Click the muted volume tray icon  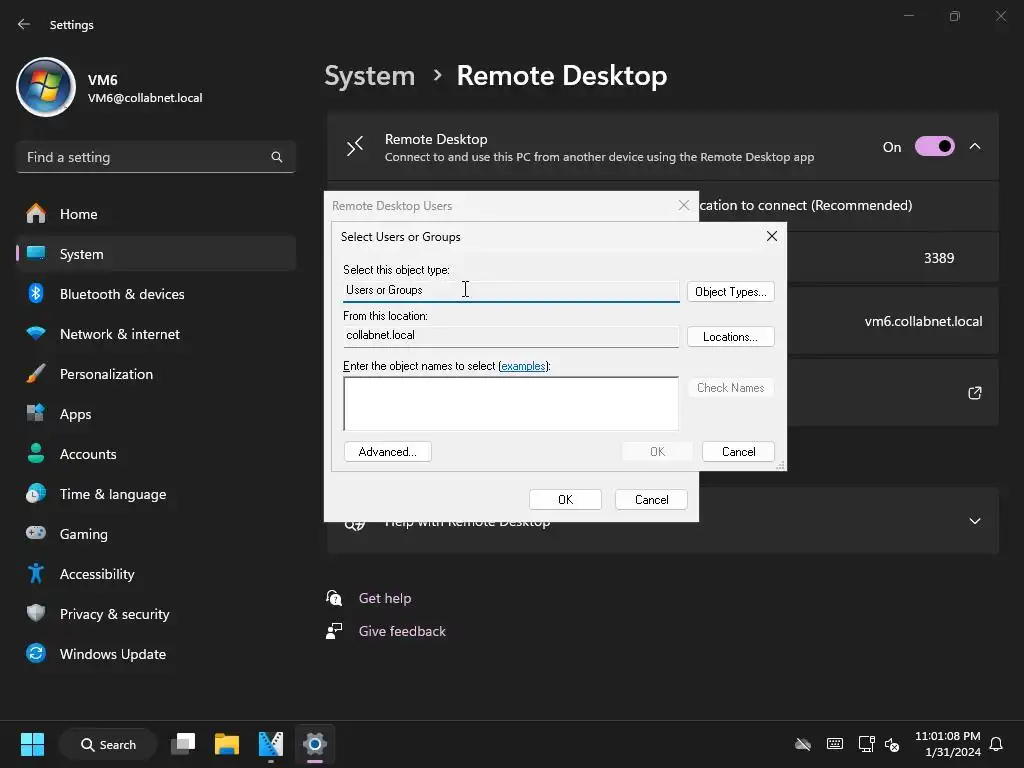pos(892,744)
